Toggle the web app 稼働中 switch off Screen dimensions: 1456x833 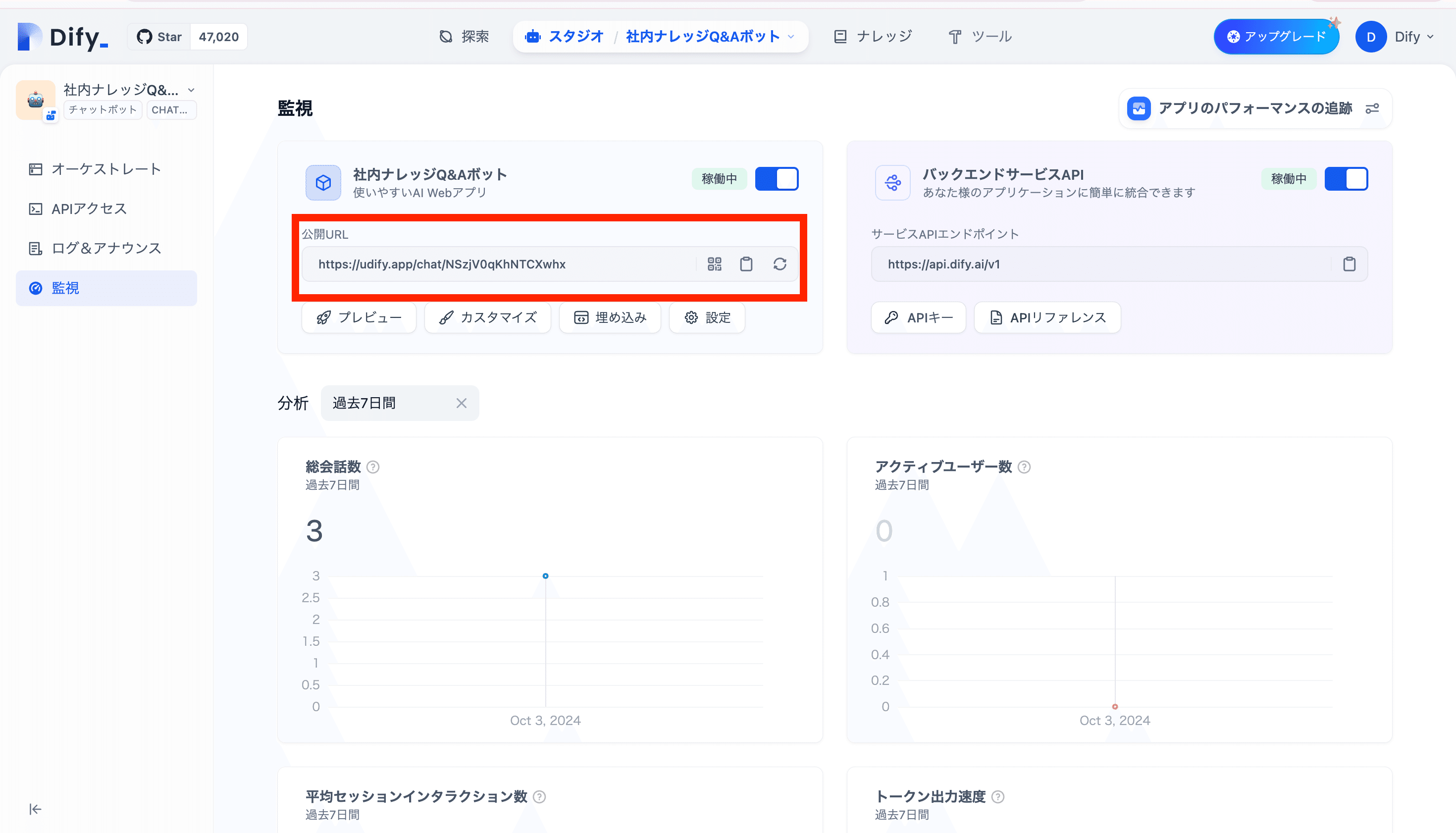tap(777, 179)
